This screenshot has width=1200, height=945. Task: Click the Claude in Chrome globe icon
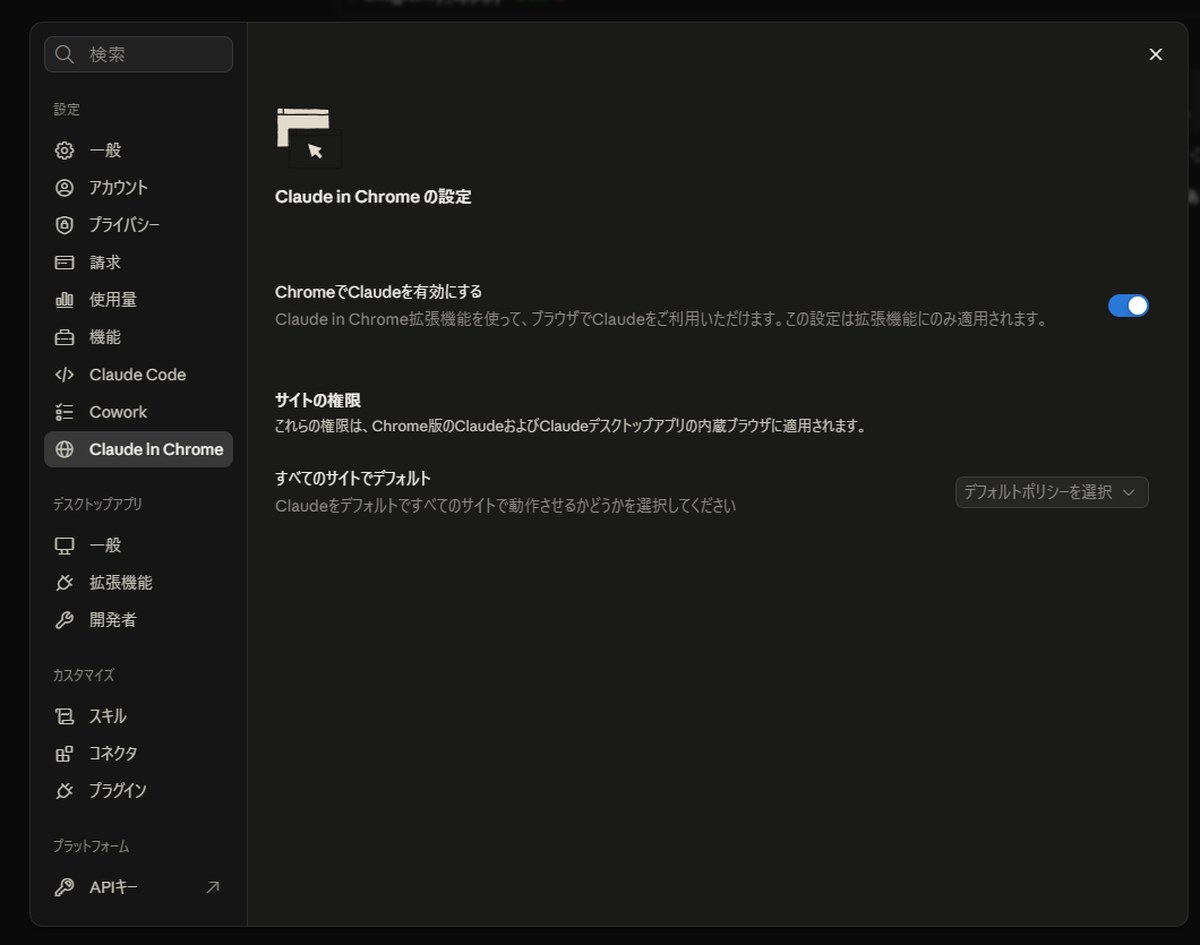click(64, 449)
